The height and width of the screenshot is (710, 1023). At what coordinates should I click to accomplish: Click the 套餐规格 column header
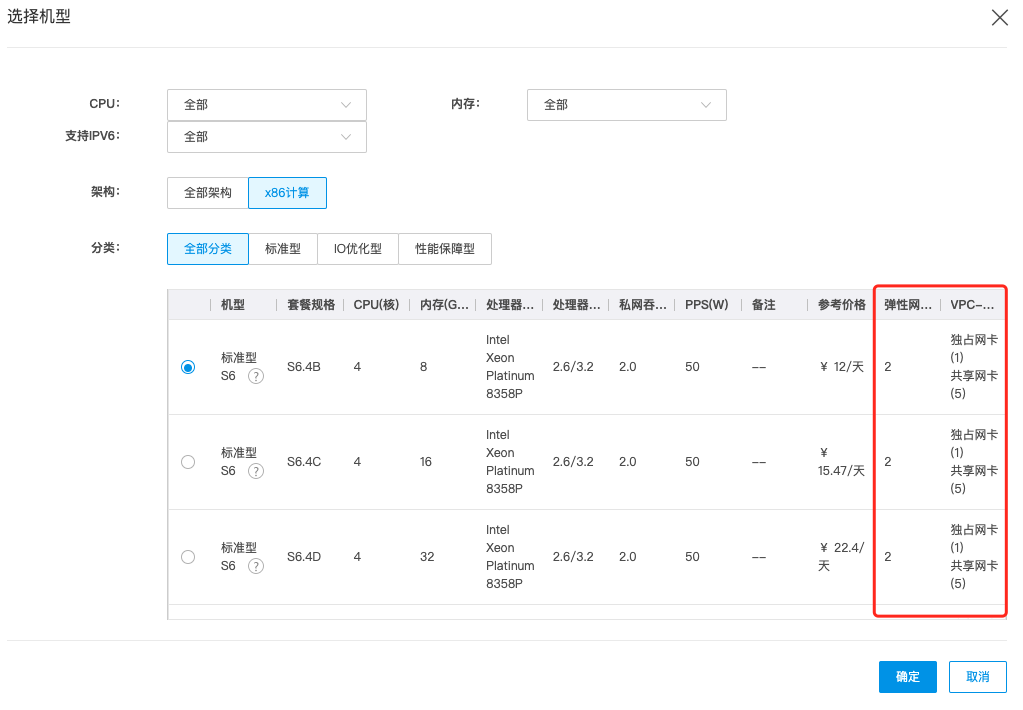coord(310,305)
